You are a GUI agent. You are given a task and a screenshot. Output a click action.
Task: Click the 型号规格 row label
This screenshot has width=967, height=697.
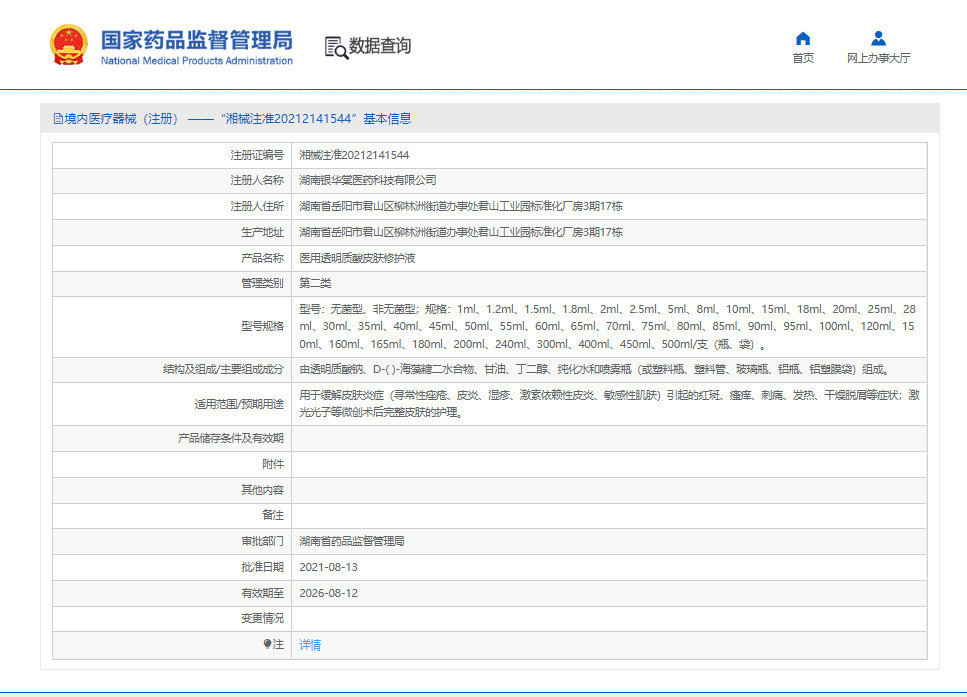pyautogui.click(x=262, y=326)
